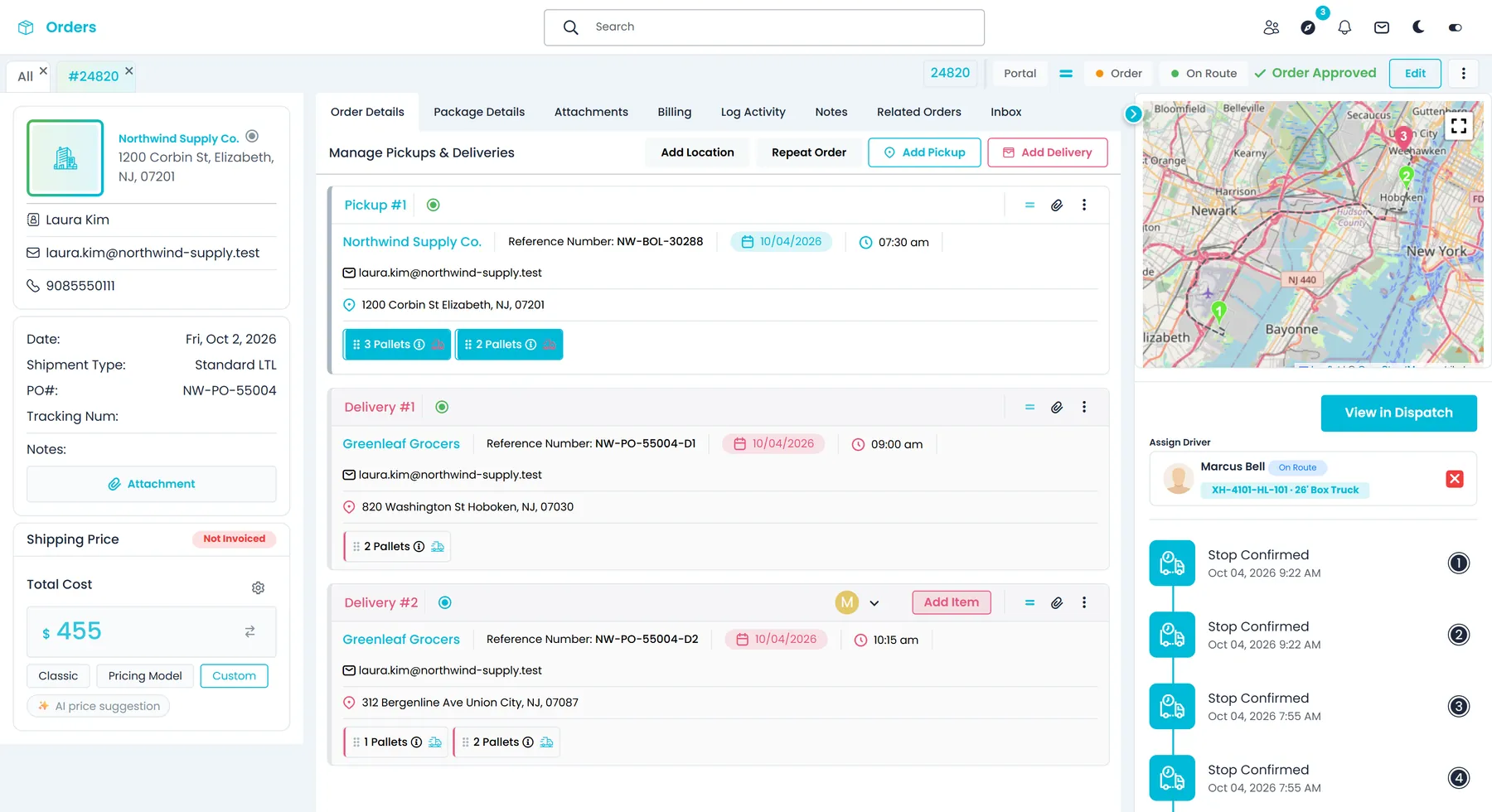Select the Classic pricing option

58,676
